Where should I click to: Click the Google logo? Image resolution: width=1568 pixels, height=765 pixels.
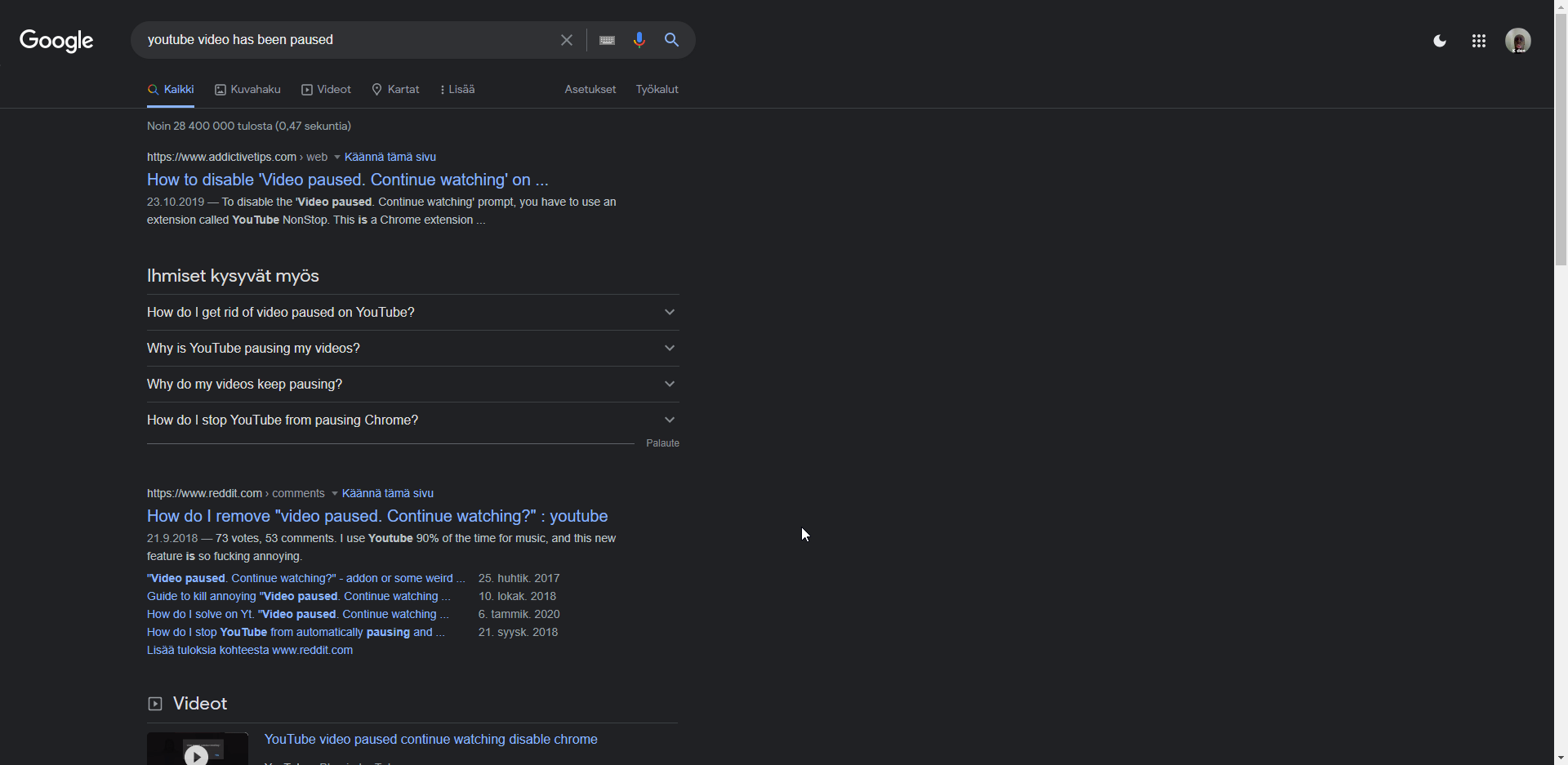pos(56,40)
